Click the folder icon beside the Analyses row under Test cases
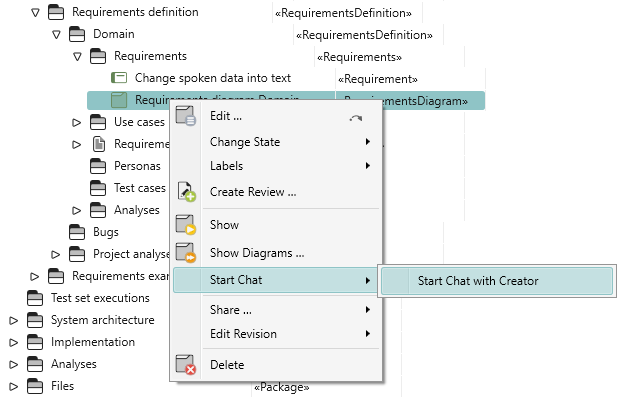 (98, 210)
